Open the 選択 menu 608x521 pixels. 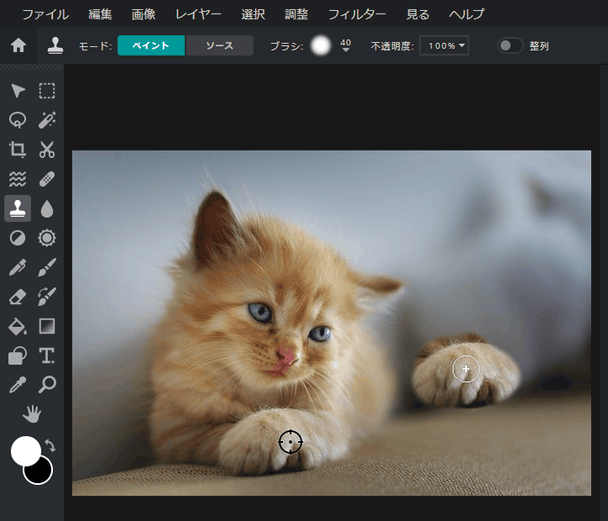pyautogui.click(x=253, y=15)
